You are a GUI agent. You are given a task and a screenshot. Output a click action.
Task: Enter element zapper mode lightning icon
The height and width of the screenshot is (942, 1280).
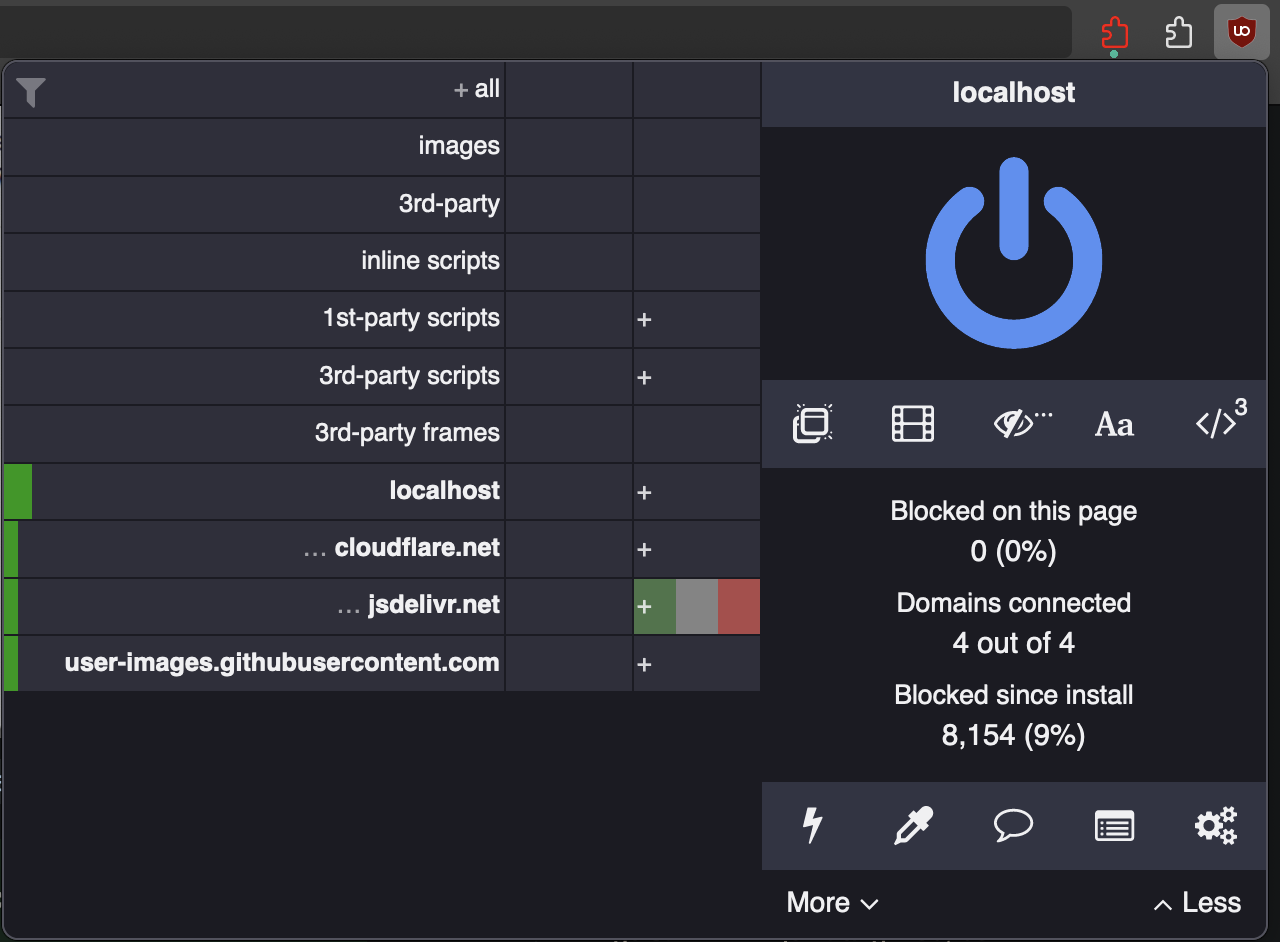pos(813,826)
